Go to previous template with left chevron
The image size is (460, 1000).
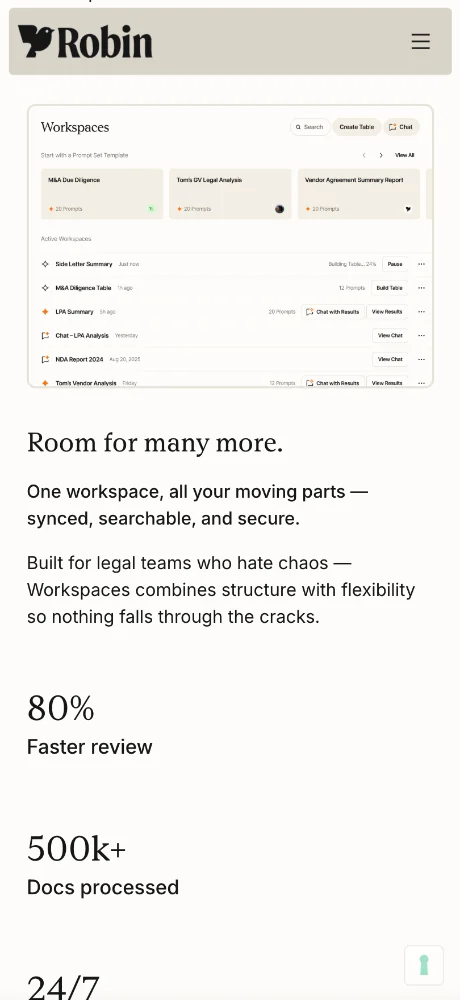tap(364, 155)
